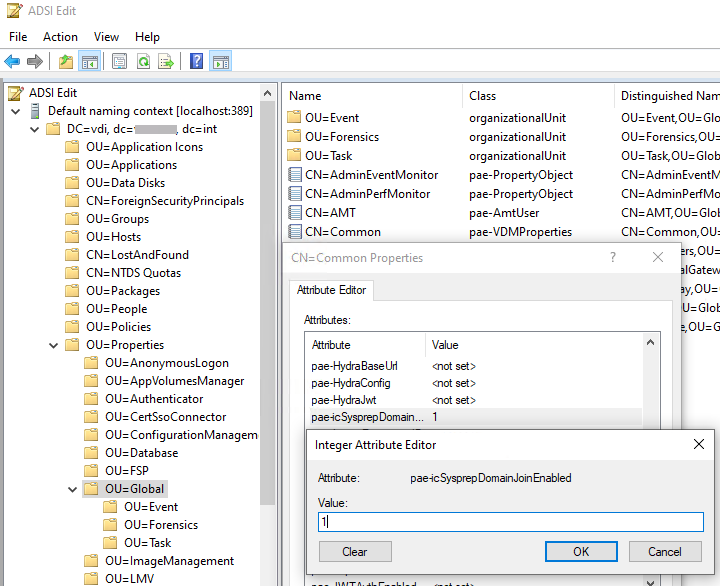Open the Action menu

(x=60, y=37)
